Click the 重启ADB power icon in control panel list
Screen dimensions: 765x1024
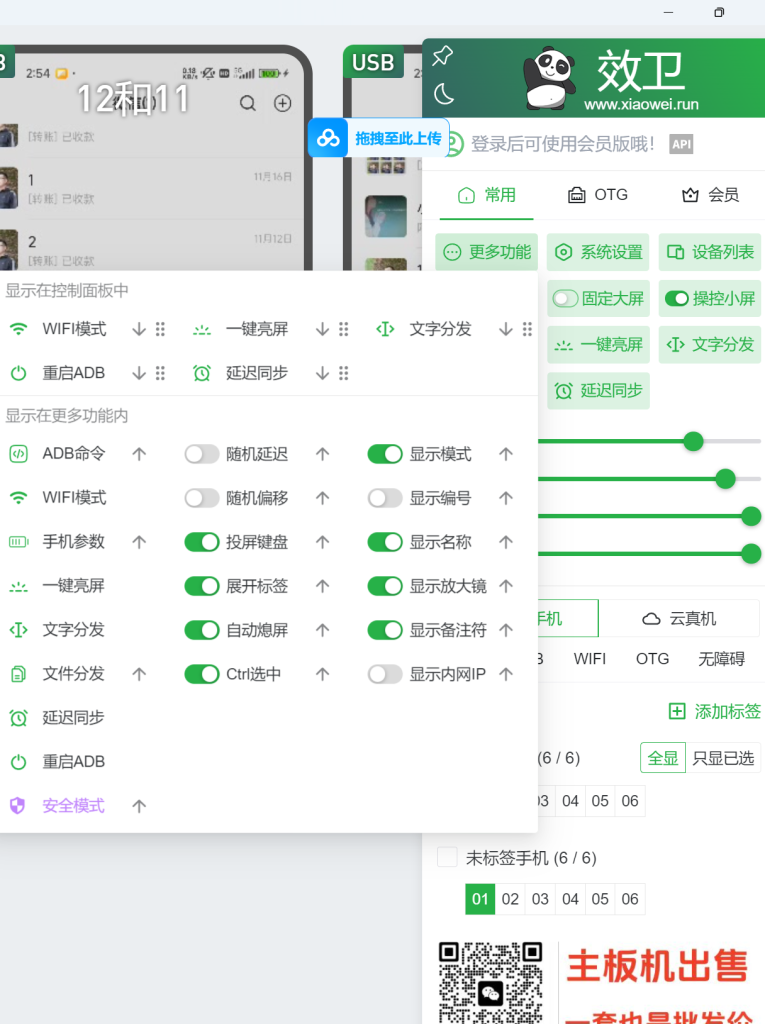18,373
